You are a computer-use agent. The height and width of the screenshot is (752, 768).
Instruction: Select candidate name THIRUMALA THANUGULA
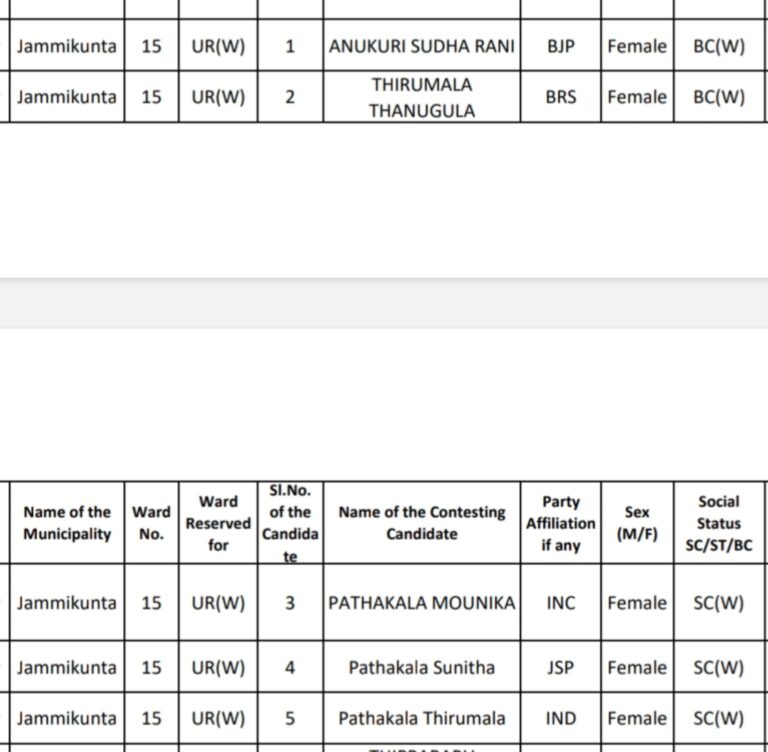click(x=422, y=97)
